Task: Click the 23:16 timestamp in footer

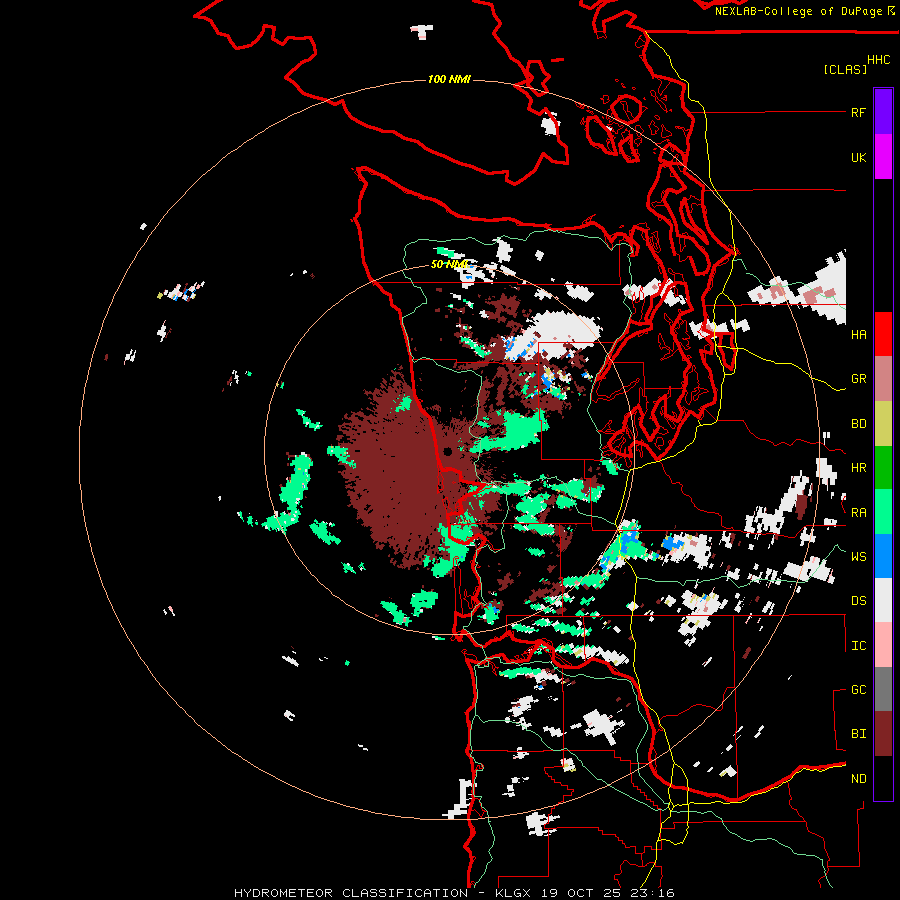Action: pyautogui.click(x=652, y=893)
